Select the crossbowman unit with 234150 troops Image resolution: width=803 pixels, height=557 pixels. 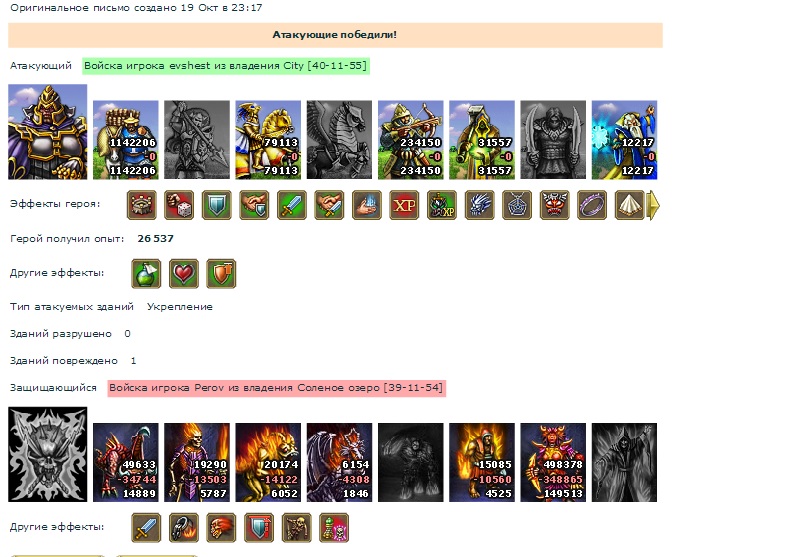pos(411,140)
